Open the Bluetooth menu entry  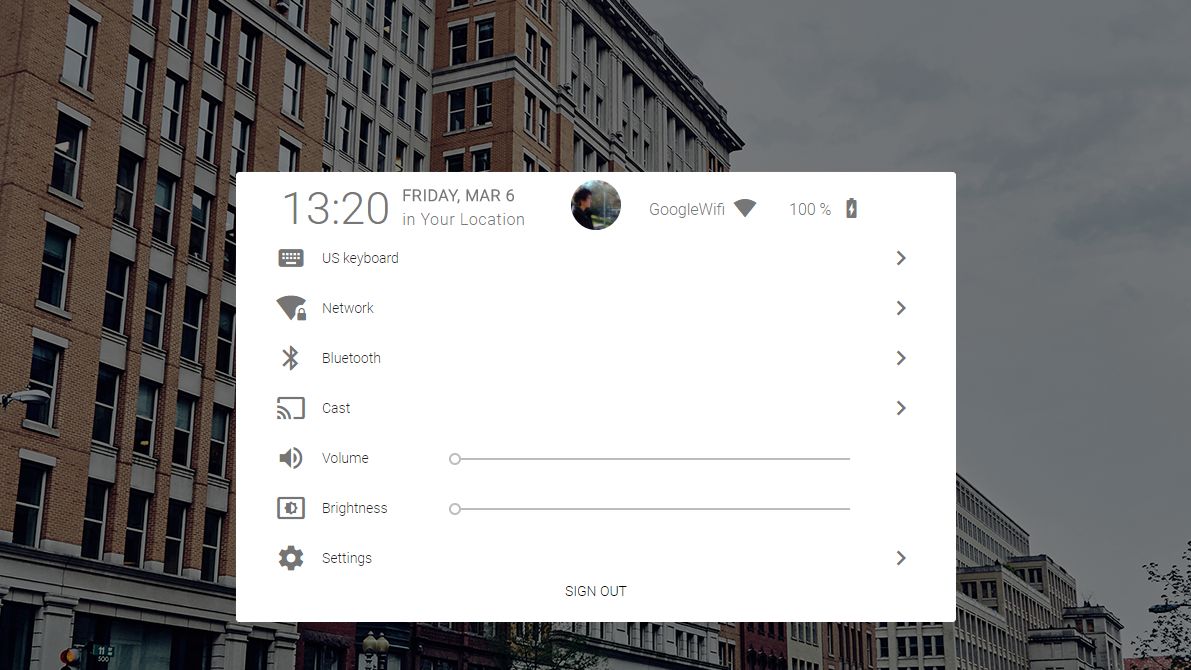tap(596, 358)
